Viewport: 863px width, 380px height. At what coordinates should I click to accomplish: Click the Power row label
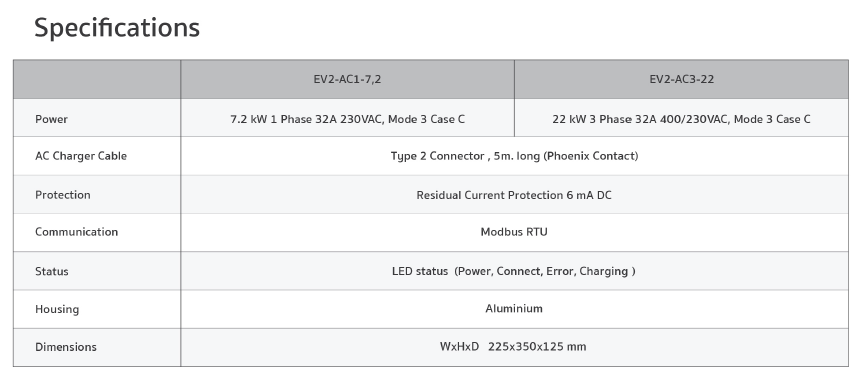[x=51, y=120]
